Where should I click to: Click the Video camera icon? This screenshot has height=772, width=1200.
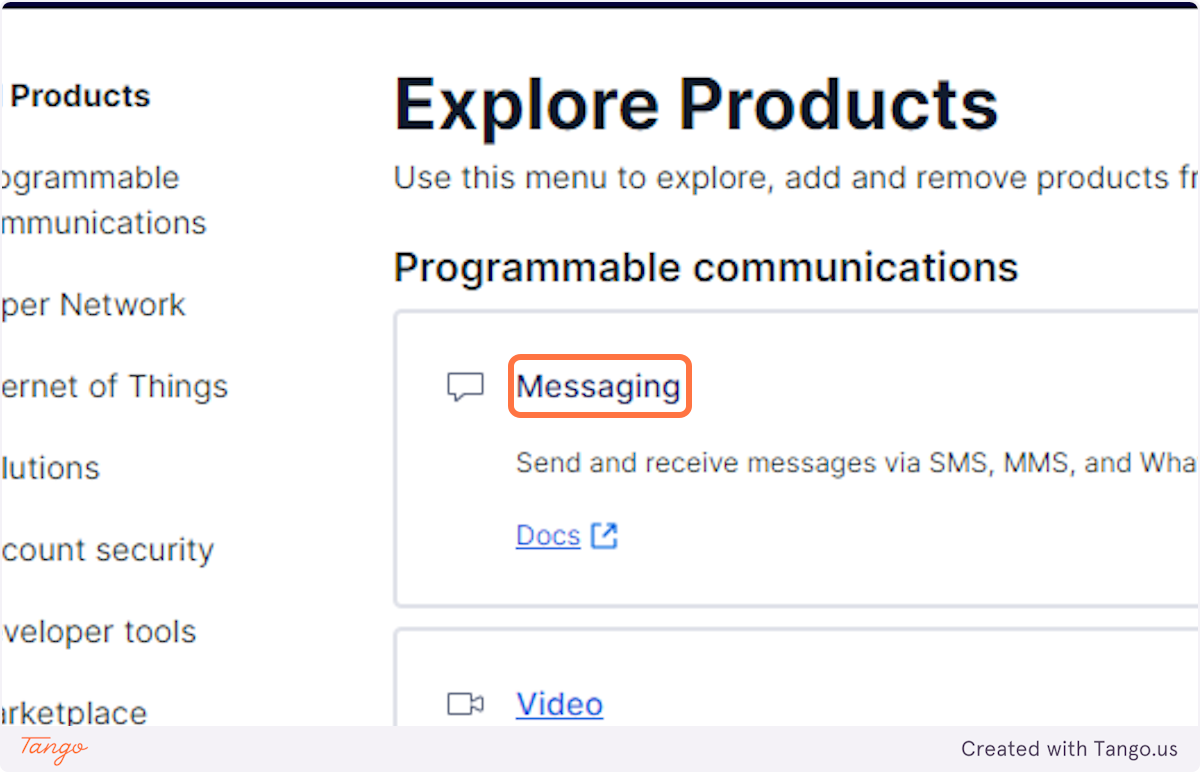tap(465, 704)
